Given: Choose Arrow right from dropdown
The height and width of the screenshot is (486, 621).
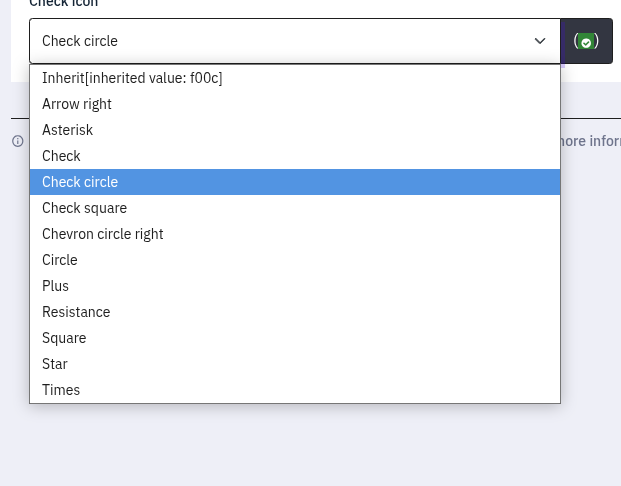Looking at the screenshot, I should pos(77,104).
